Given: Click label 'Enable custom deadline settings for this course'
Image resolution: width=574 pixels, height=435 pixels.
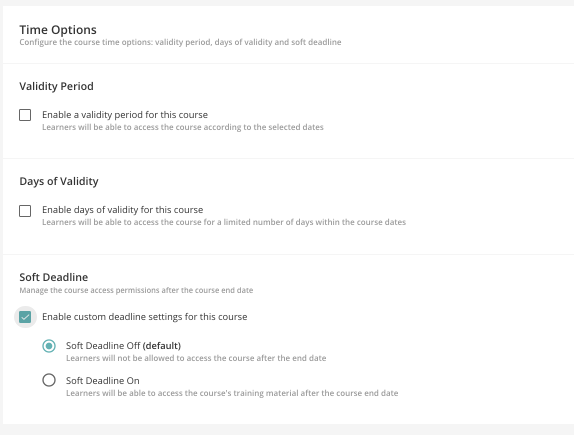Looking at the screenshot, I should 145,317.
